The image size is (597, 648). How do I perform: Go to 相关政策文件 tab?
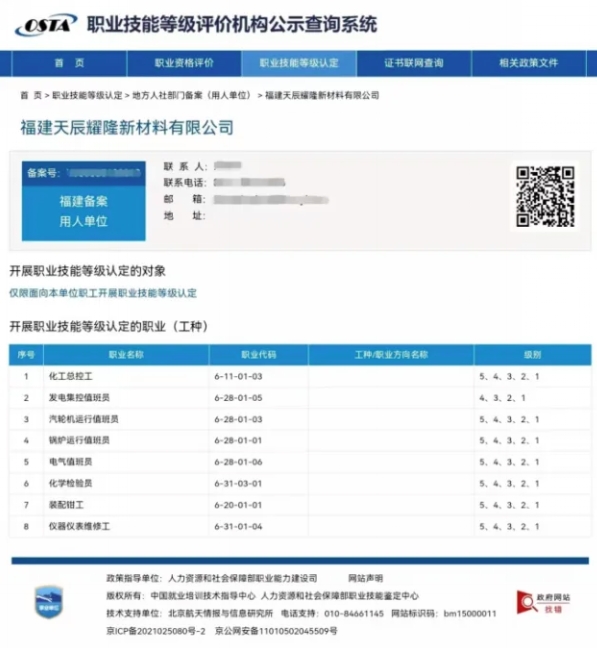pyautogui.click(x=529, y=63)
